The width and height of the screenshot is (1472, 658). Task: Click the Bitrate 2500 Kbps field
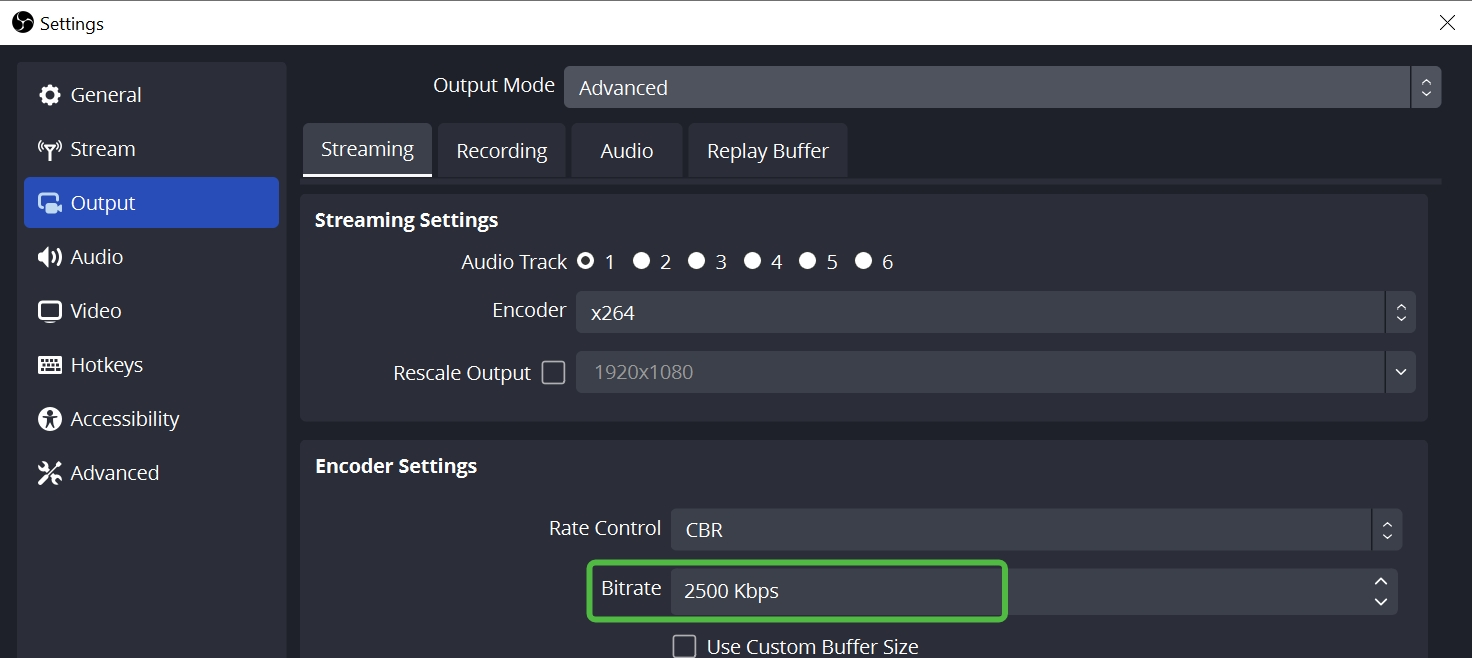pyautogui.click(x=835, y=591)
